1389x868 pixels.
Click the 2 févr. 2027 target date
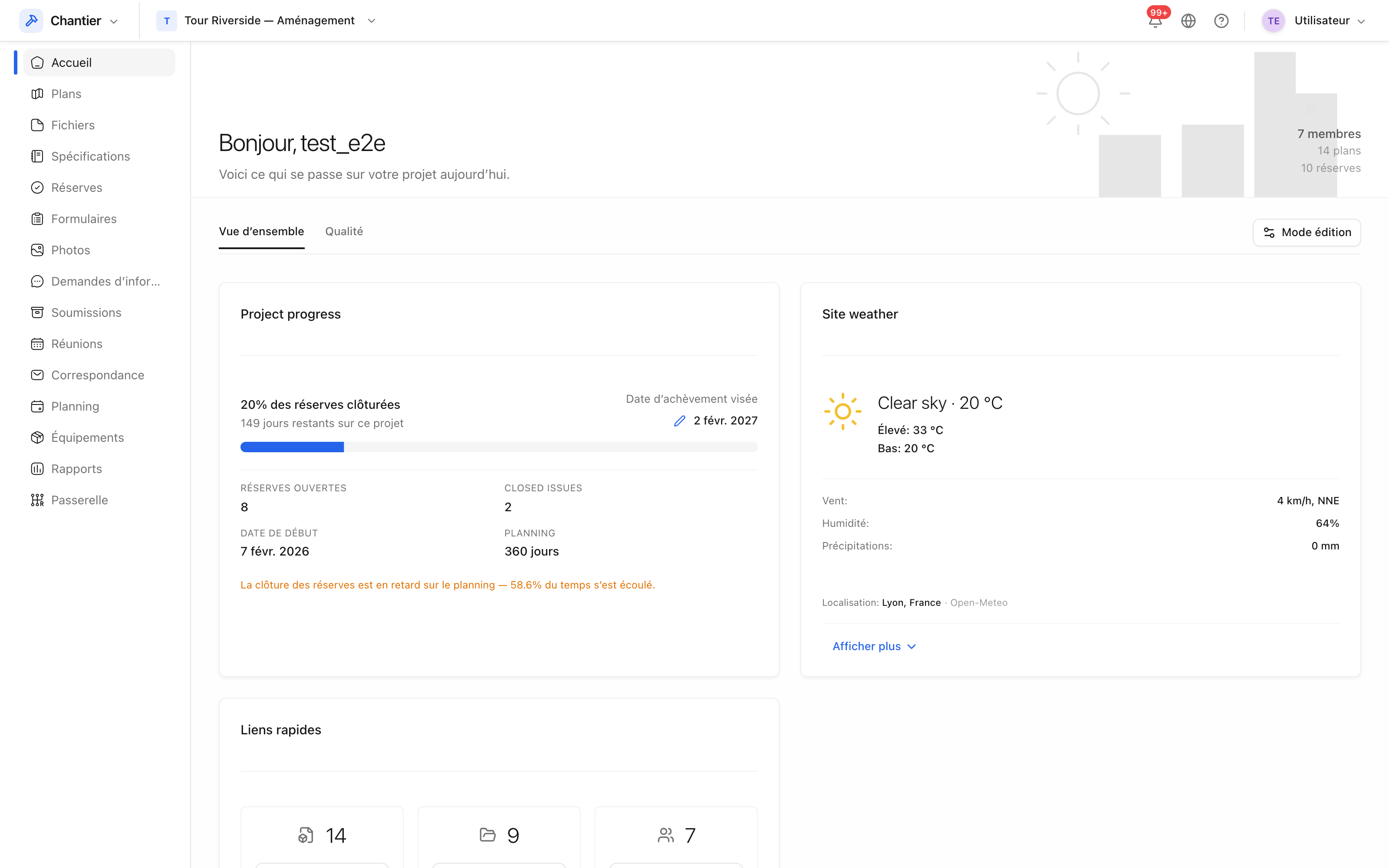[x=725, y=421]
